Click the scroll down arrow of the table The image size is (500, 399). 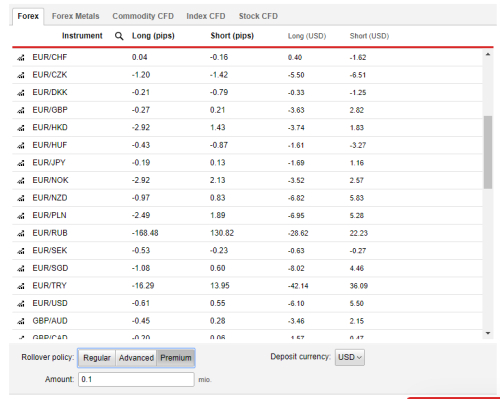[x=488, y=333]
